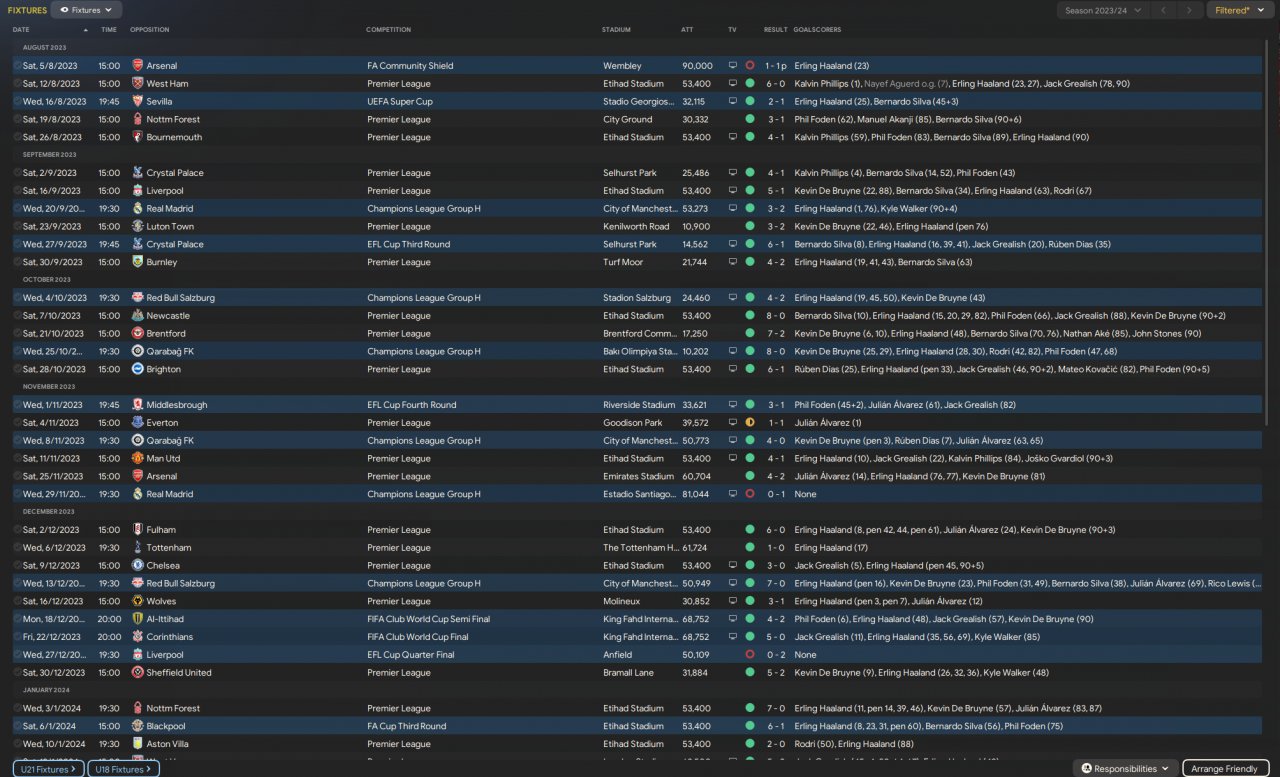Open the Real Madrid 0 - 1 result

point(775,494)
